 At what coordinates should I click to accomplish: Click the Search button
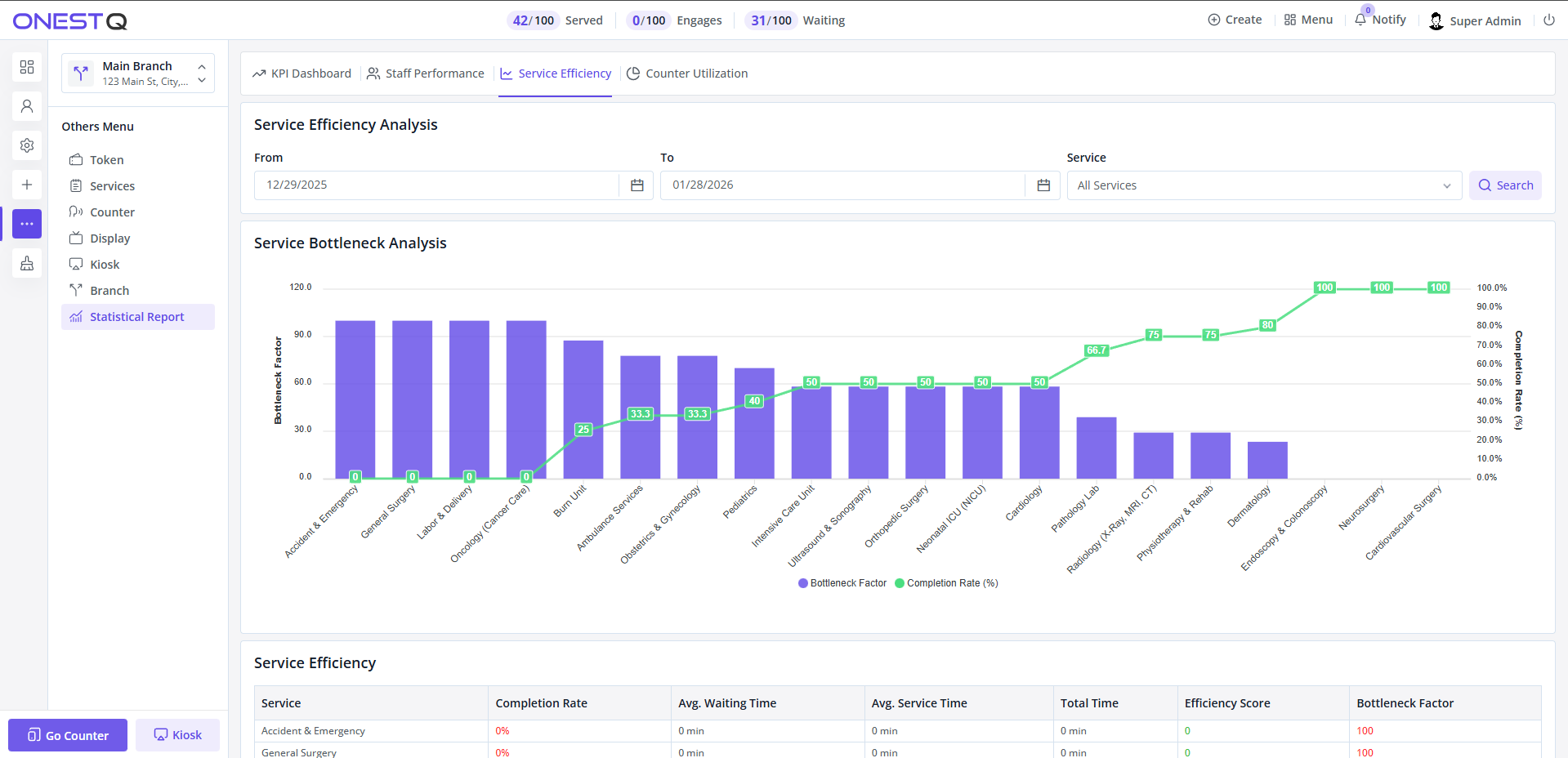tap(1505, 185)
